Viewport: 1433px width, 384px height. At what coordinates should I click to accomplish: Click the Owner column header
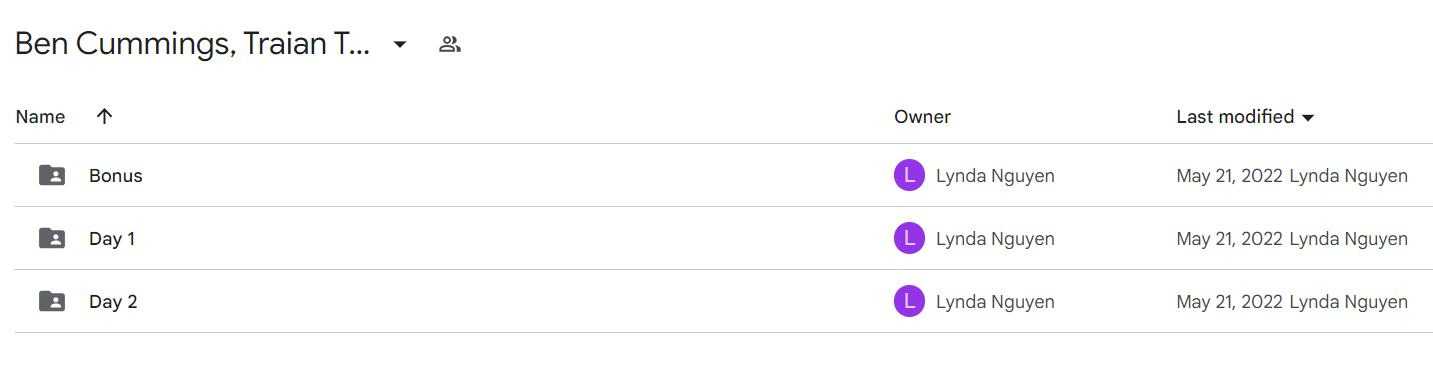(922, 117)
